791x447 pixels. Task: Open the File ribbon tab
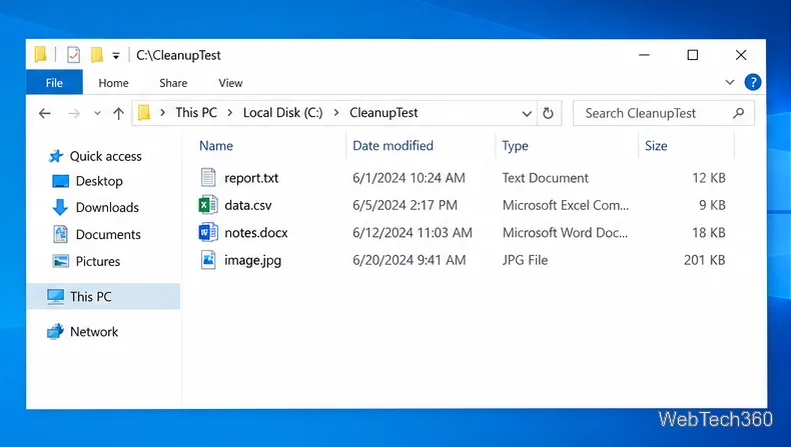coord(54,83)
